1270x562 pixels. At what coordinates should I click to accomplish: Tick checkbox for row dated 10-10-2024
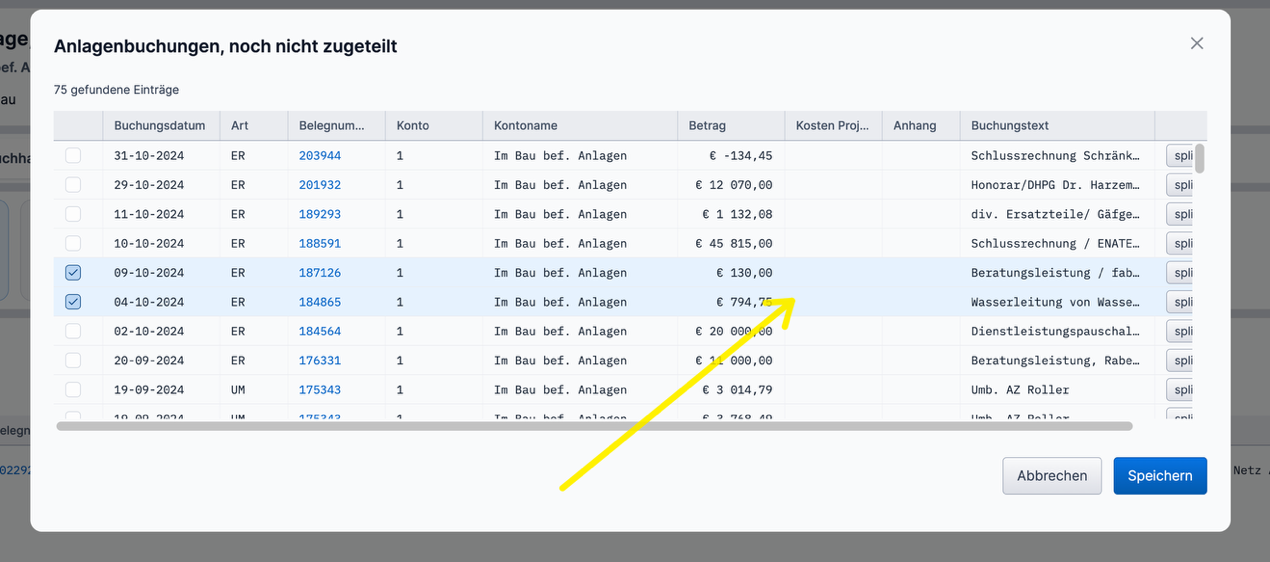tap(73, 243)
